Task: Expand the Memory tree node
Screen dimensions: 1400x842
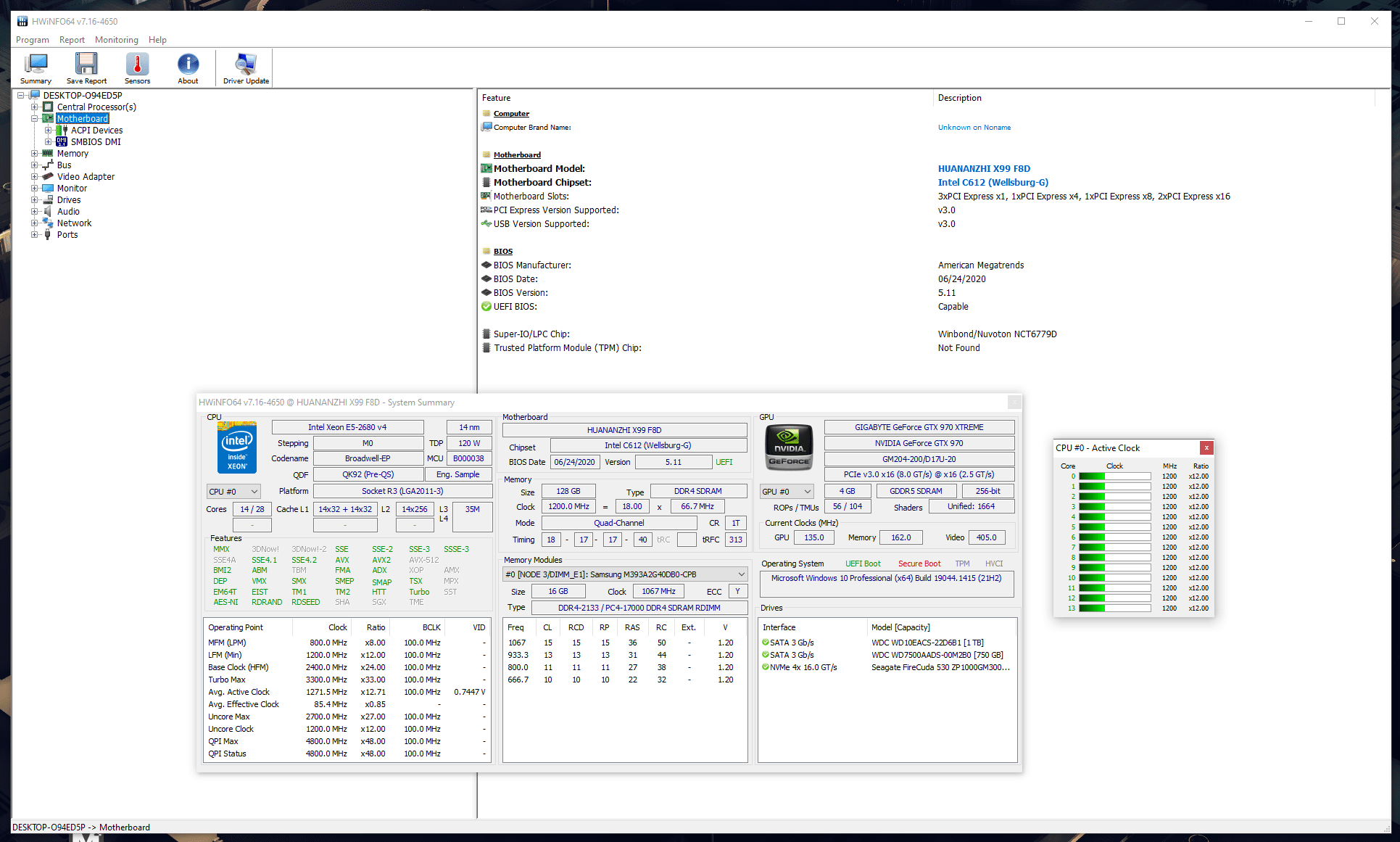Action: [34, 153]
